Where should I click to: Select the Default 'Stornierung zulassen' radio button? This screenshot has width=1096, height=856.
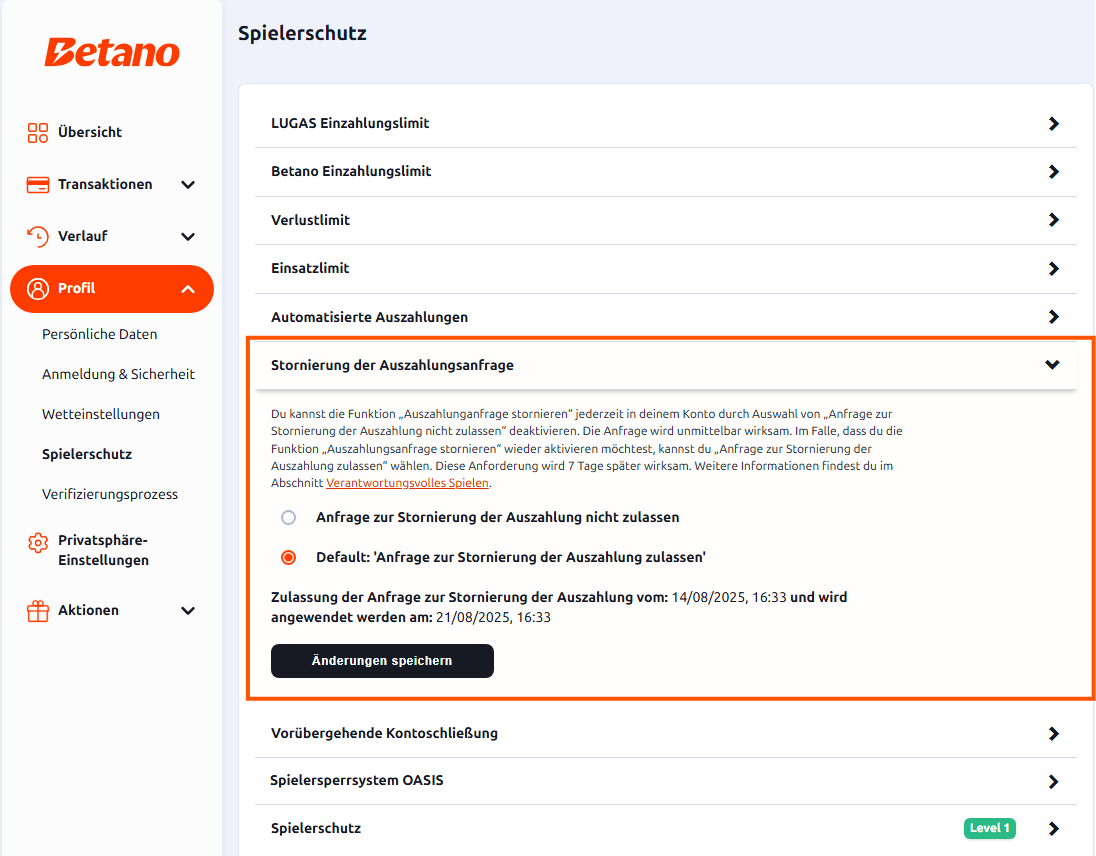(x=289, y=558)
